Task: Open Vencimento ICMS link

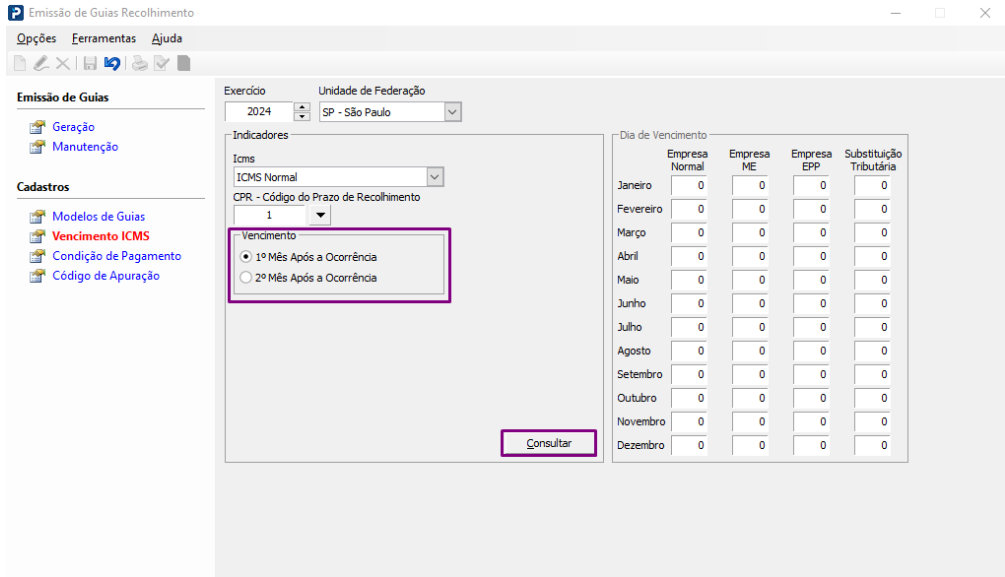Action: click(101, 237)
